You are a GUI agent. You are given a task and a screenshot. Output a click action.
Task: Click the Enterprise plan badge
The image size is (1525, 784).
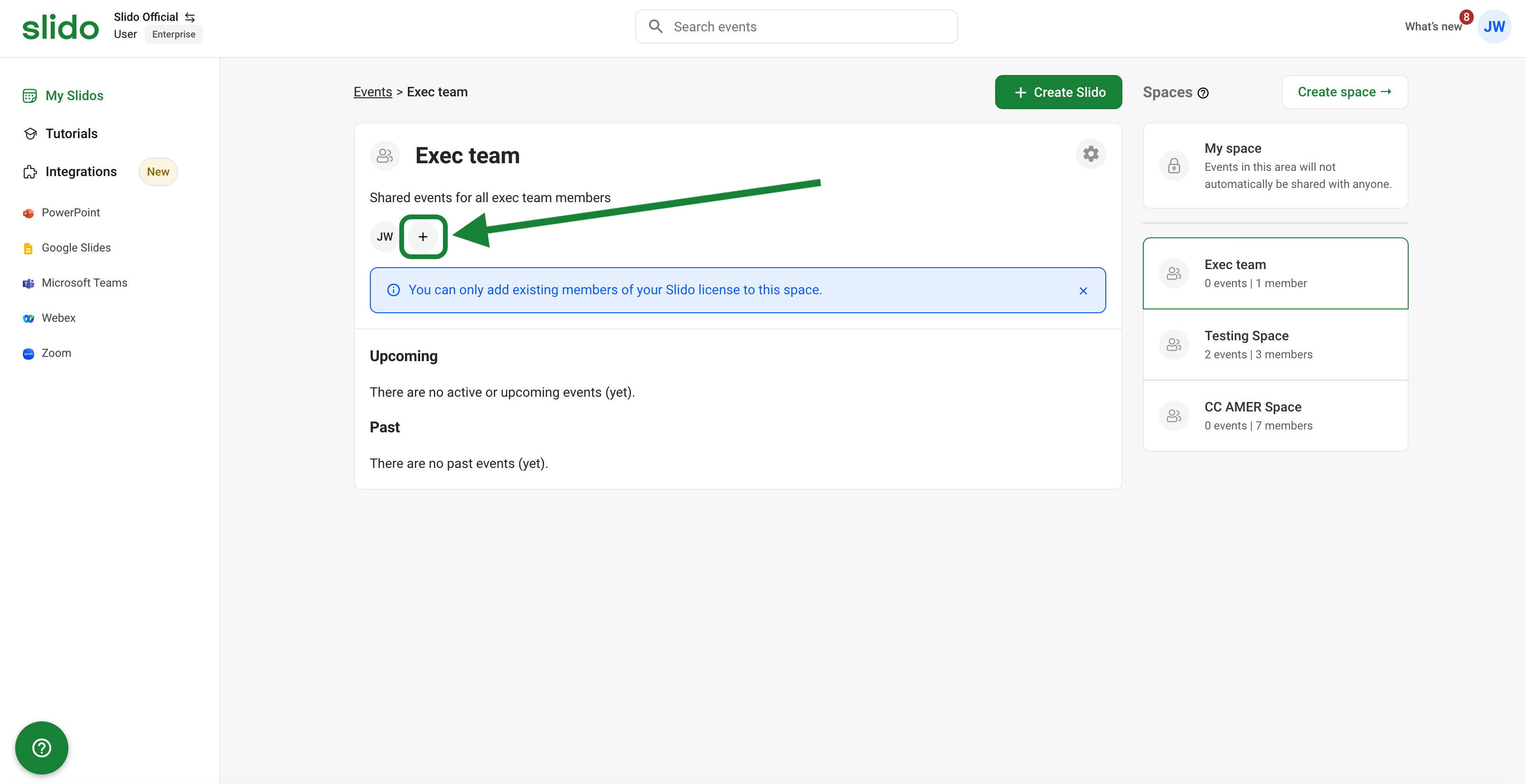(x=173, y=34)
